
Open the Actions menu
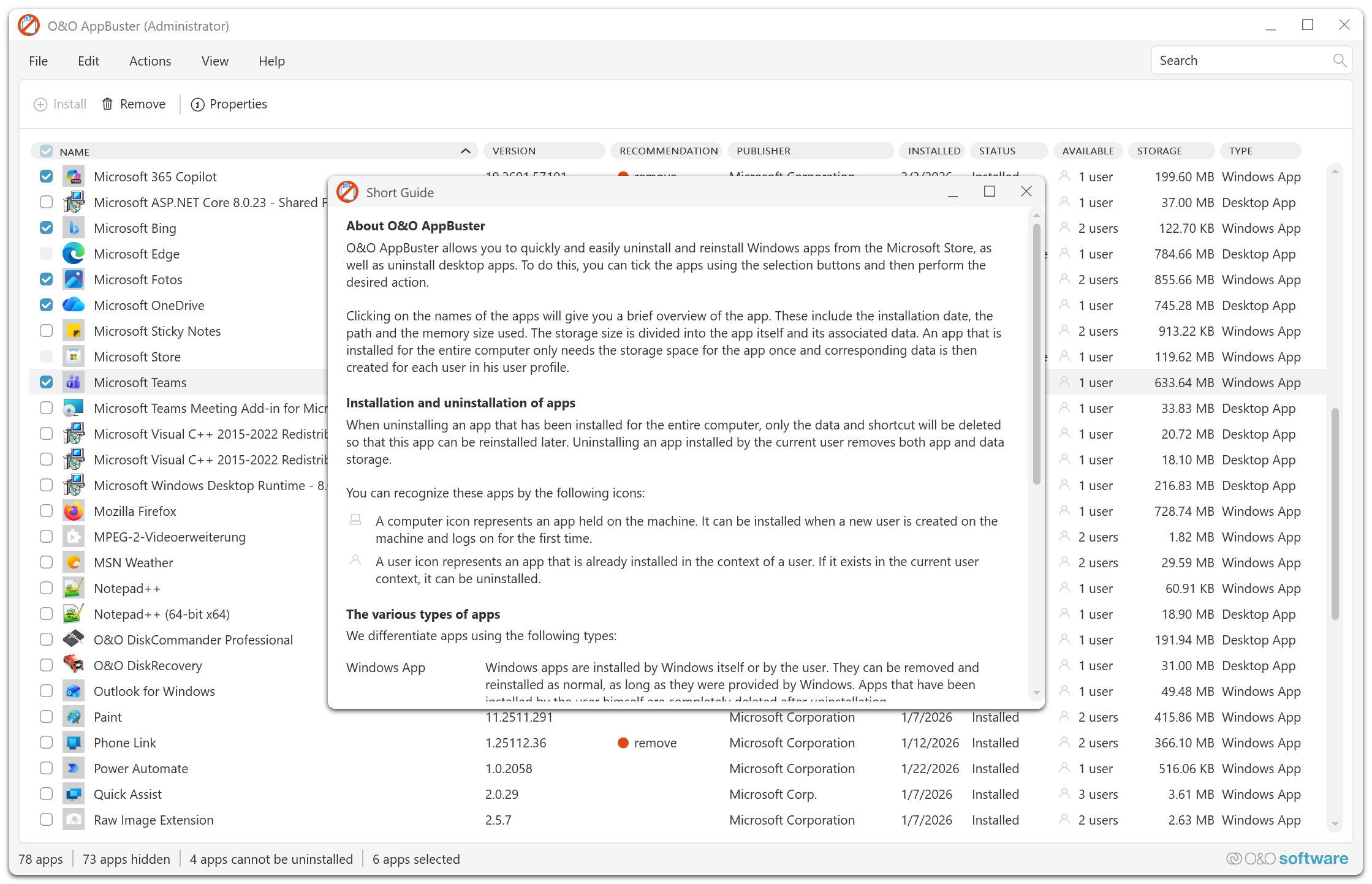pyautogui.click(x=150, y=61)
